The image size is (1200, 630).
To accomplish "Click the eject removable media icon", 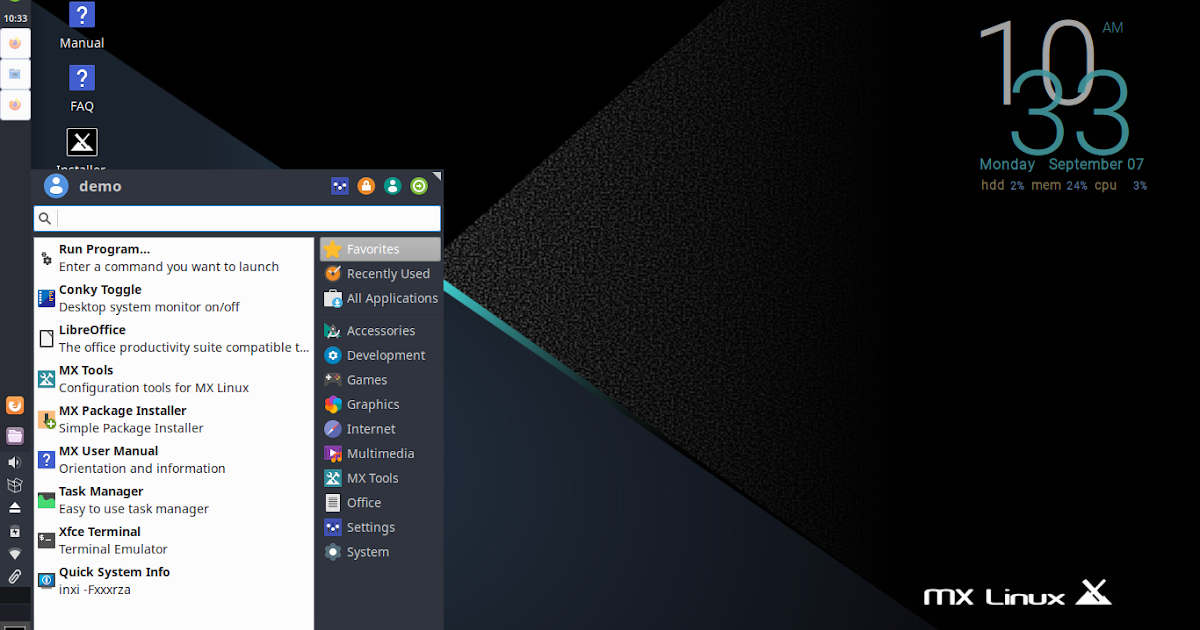I will coord(15,508).
